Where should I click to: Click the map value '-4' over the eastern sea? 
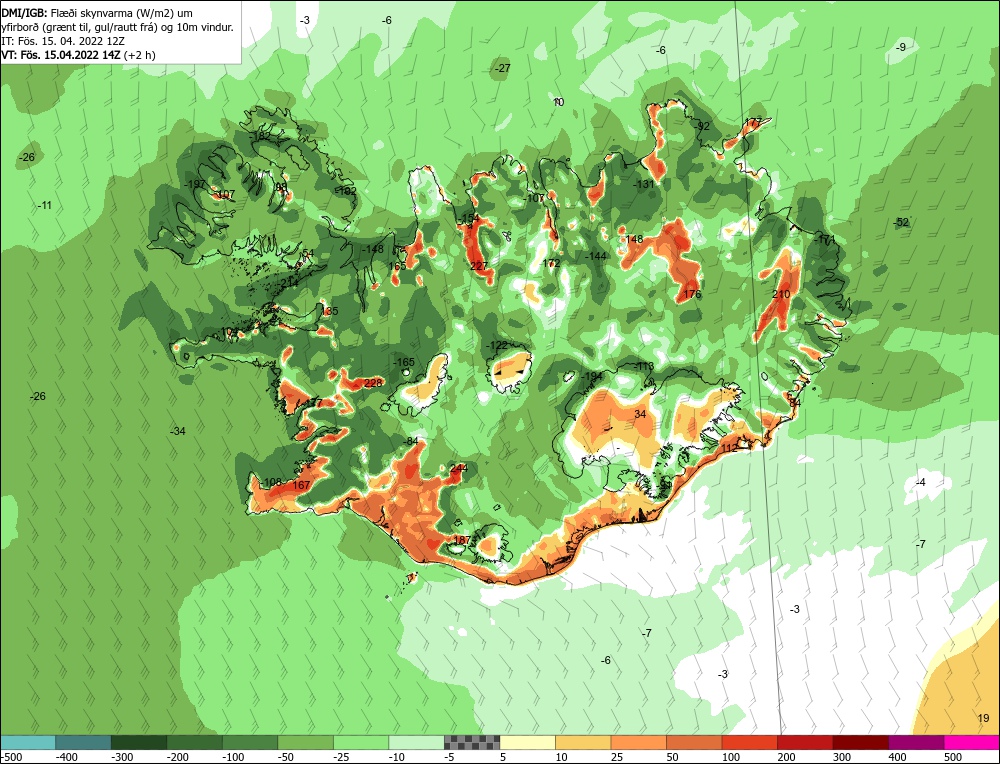click(920, 482)
